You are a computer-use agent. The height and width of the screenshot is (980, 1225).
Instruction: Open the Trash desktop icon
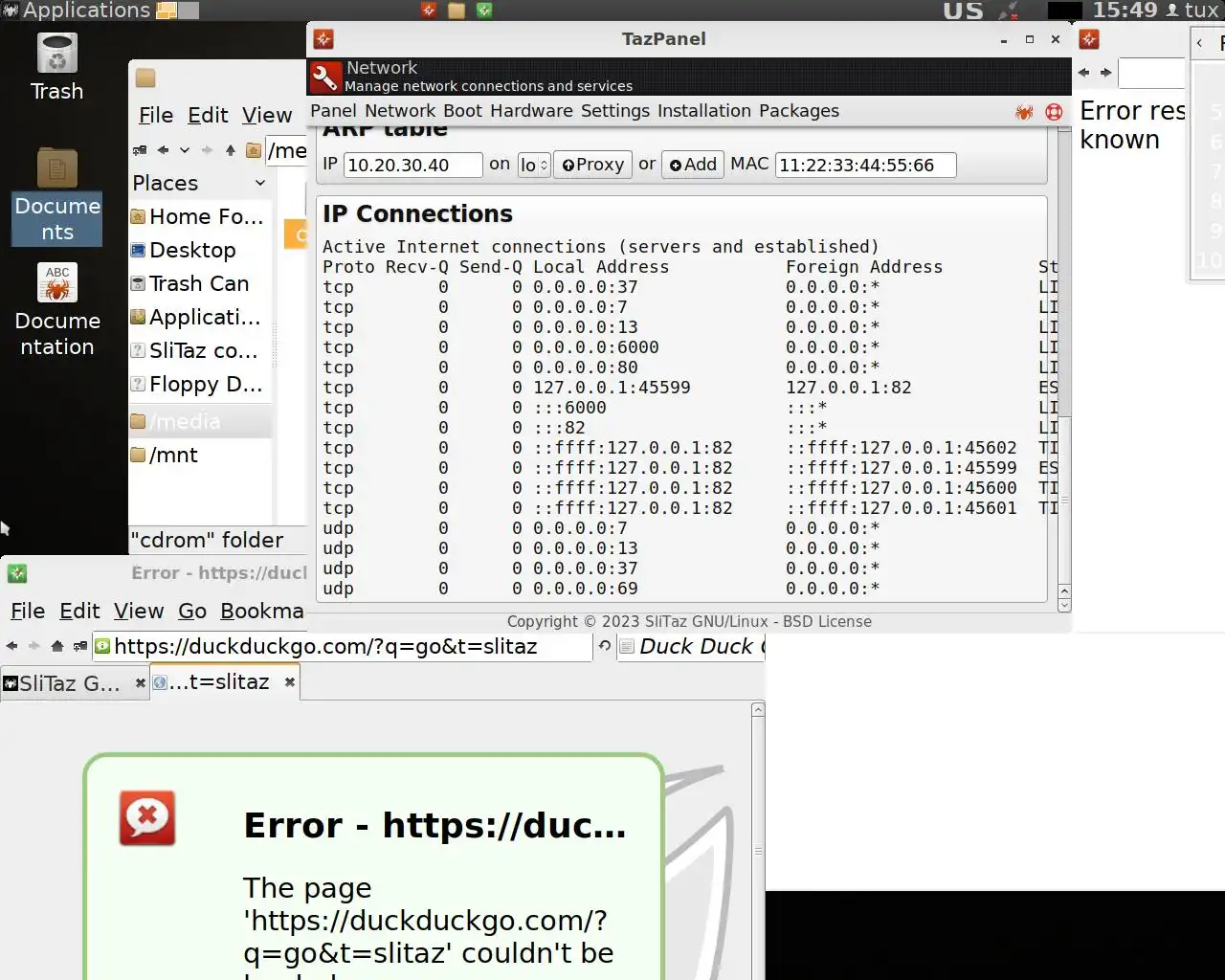(x=56, y=67)
